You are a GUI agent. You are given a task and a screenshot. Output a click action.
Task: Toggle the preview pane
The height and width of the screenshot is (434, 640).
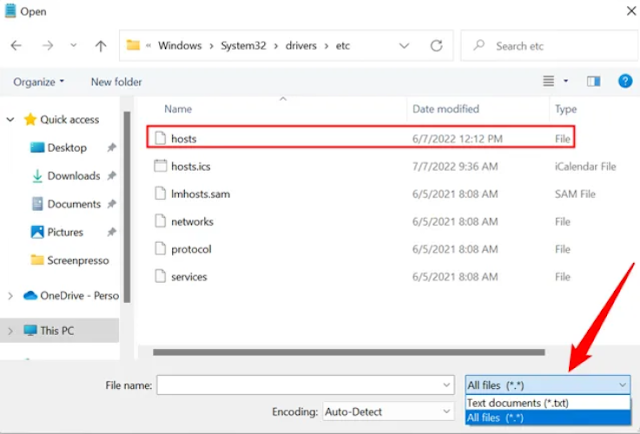click(x=593, y=81)
